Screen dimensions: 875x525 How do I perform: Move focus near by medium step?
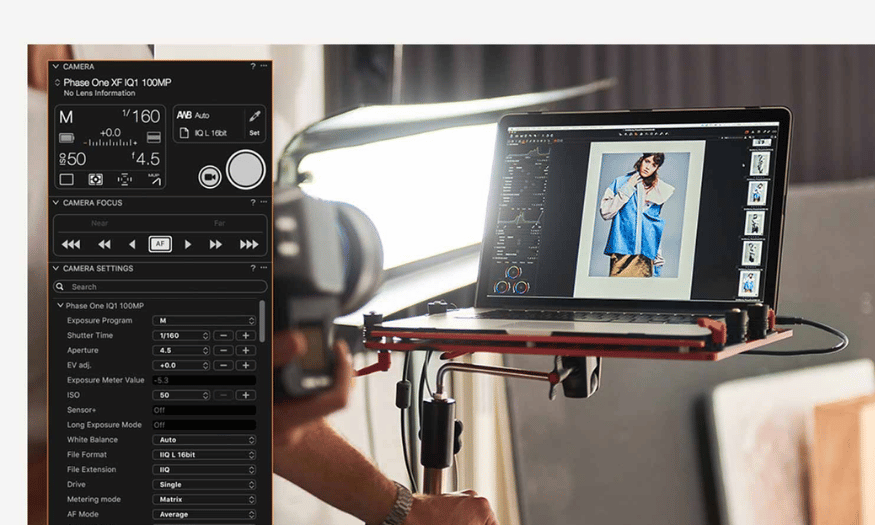(104, 244)
